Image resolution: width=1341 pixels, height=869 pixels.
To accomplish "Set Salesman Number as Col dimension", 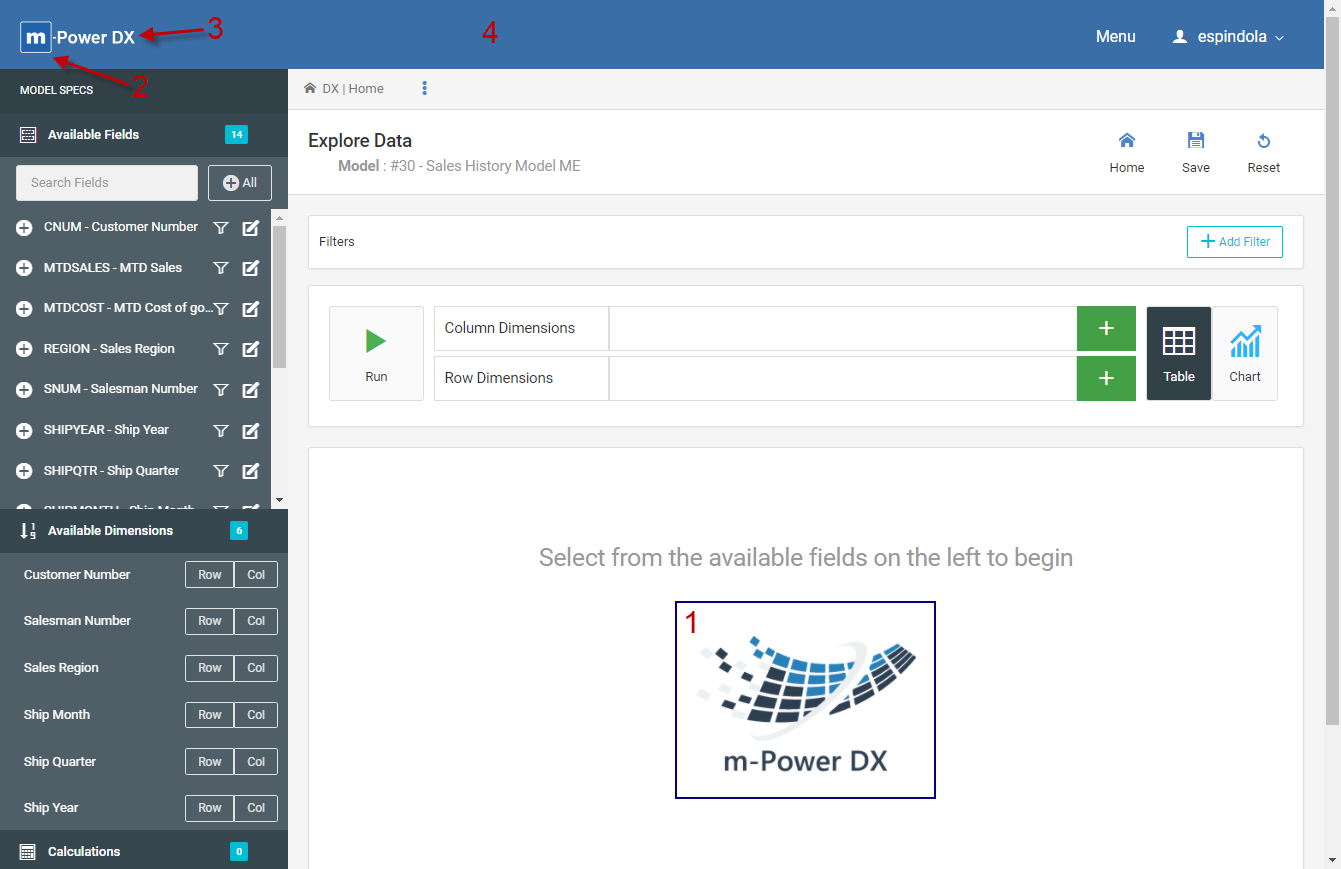I will [256, 621].
